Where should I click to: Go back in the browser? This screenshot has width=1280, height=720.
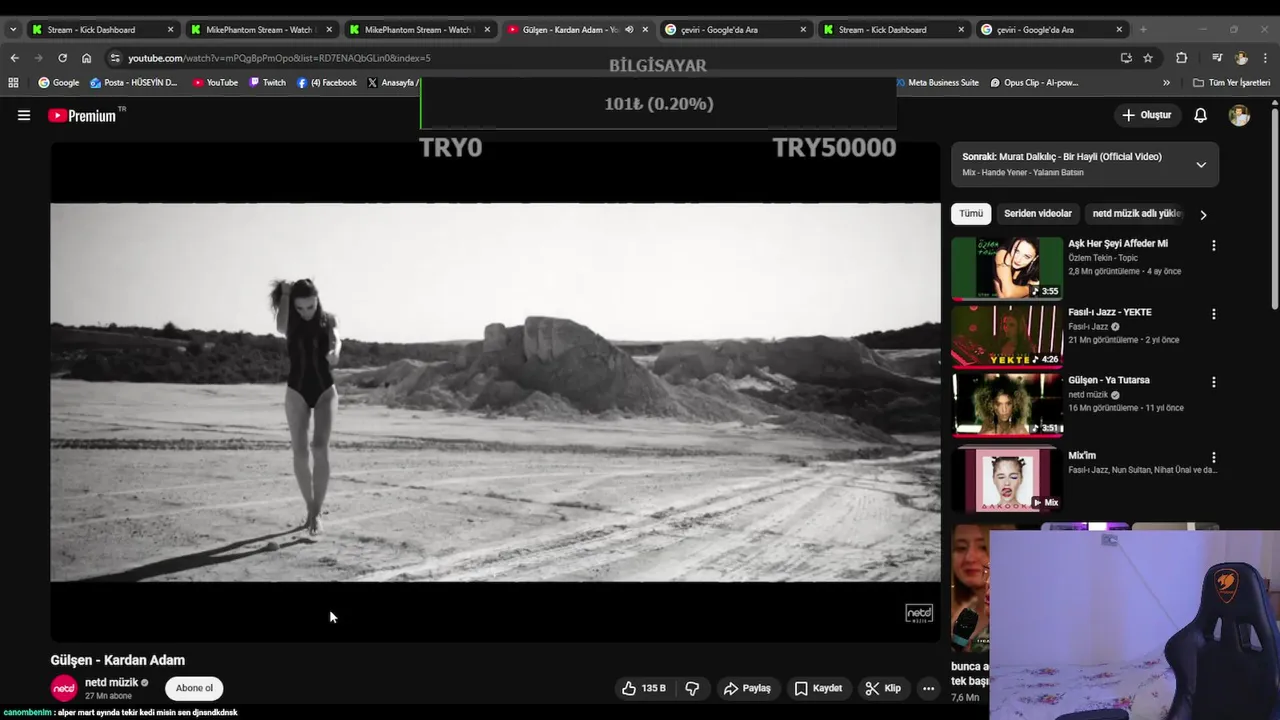(14, 58)
